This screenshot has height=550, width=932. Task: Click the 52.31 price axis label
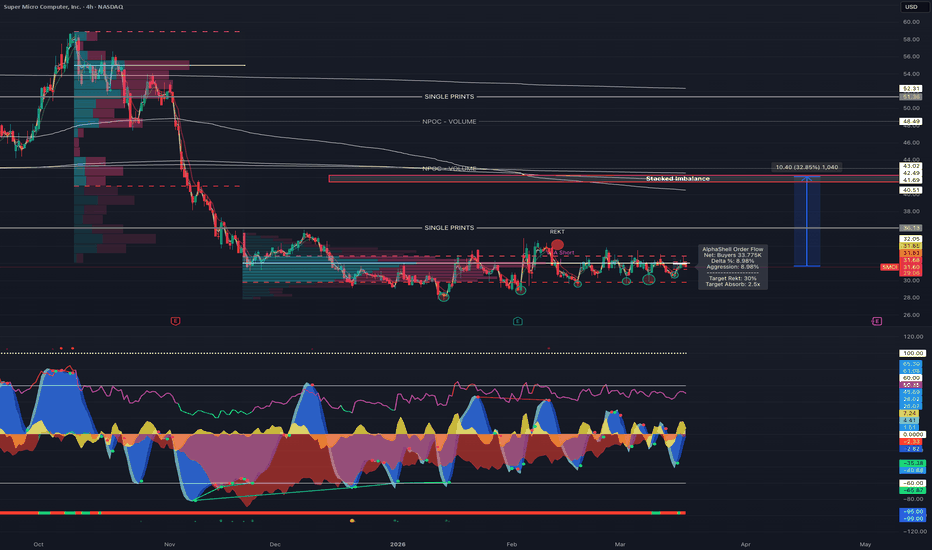(910, 89)
